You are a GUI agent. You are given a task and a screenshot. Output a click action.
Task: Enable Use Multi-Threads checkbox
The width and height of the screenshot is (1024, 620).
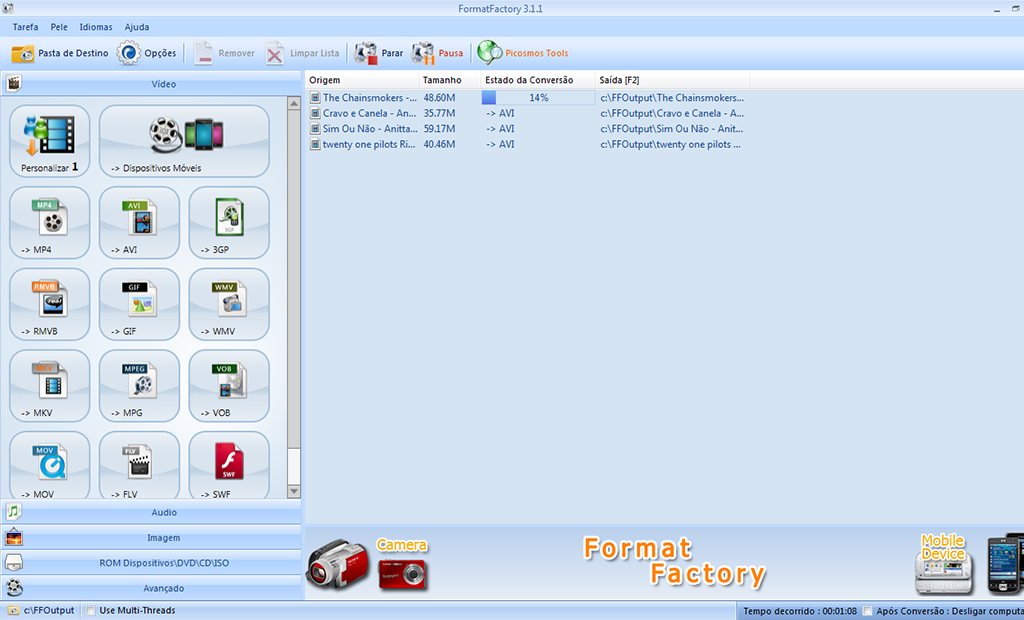[x=91, y=611]
